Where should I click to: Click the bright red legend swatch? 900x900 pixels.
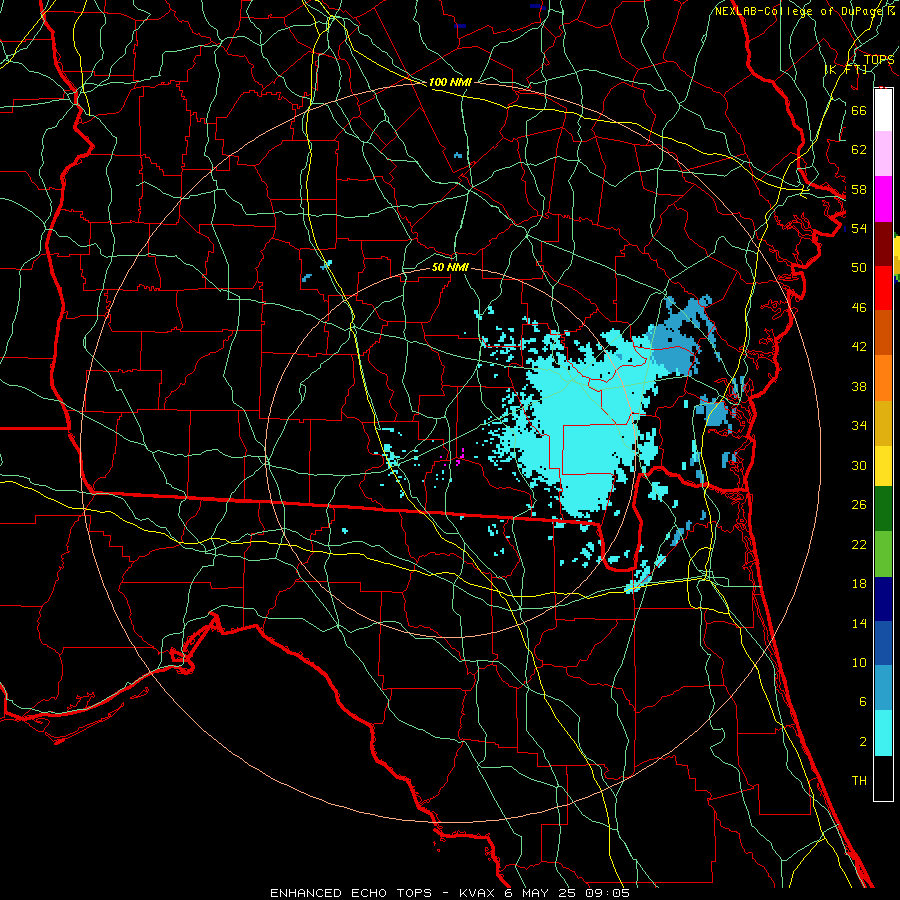883,288
